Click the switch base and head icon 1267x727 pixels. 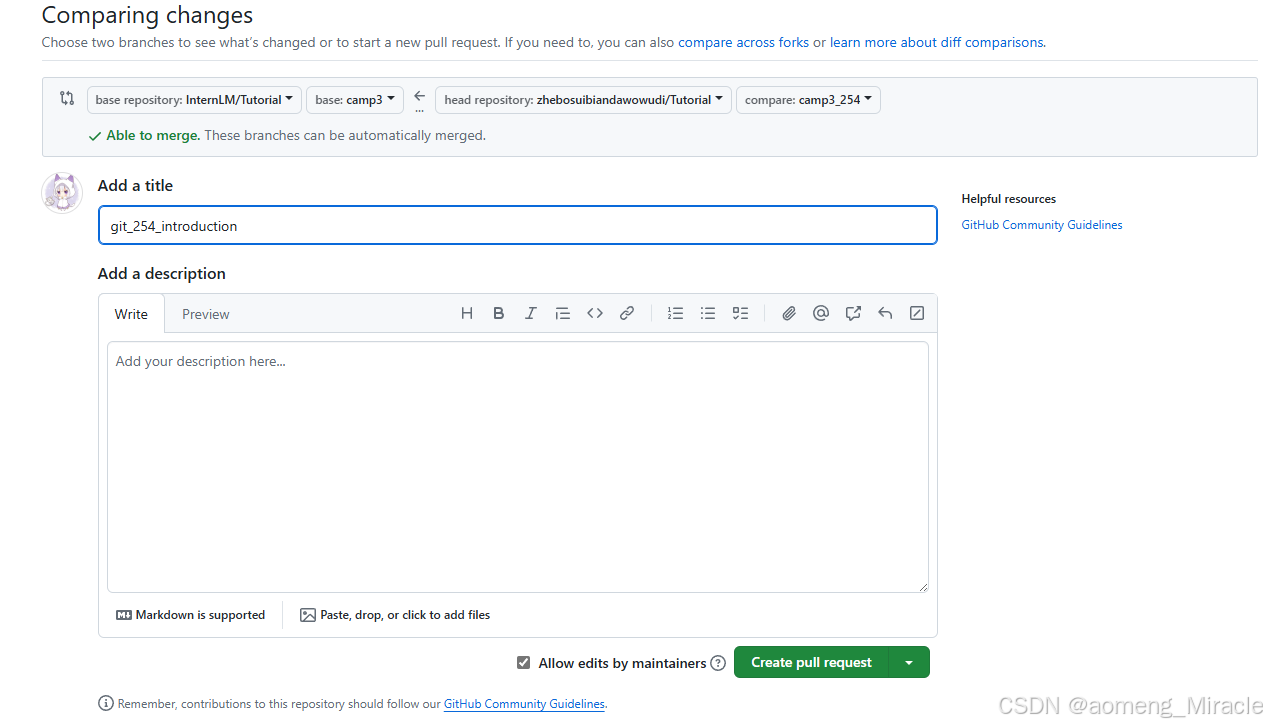coord(67,98)
